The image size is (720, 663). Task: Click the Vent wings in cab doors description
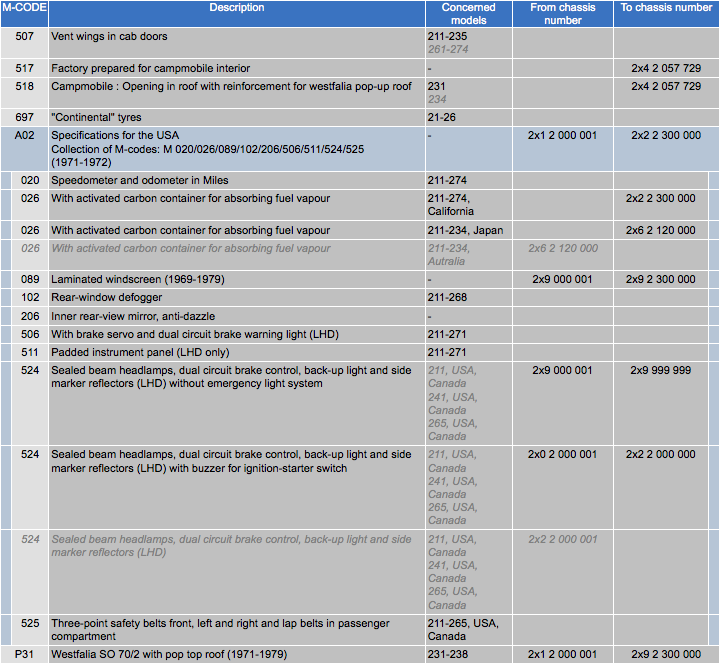point(110,37)
